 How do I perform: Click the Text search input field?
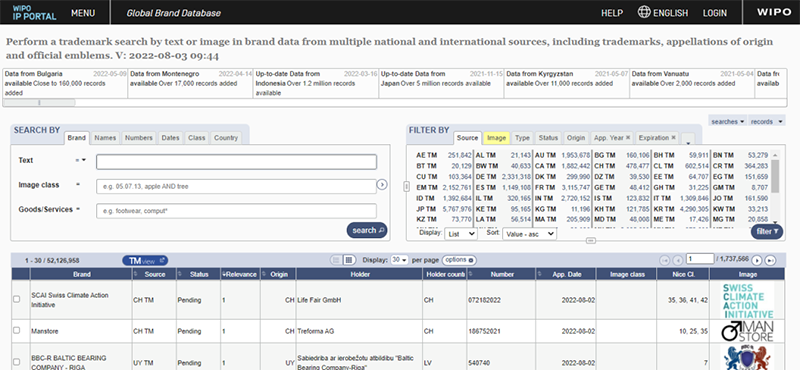(x=236, y=162)
